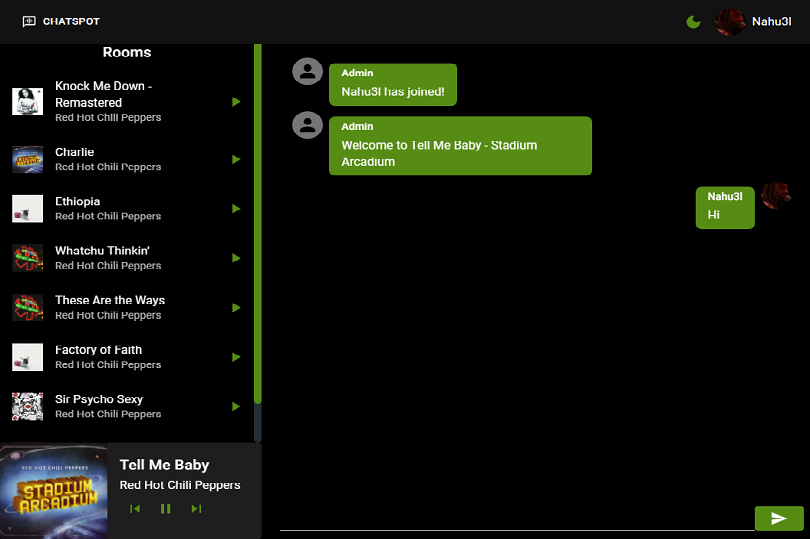Image resolution: width=810 pixels, height=539 pixels.
Task: Open the Ethiopia album thumbnail
Action: pos(27,209)
